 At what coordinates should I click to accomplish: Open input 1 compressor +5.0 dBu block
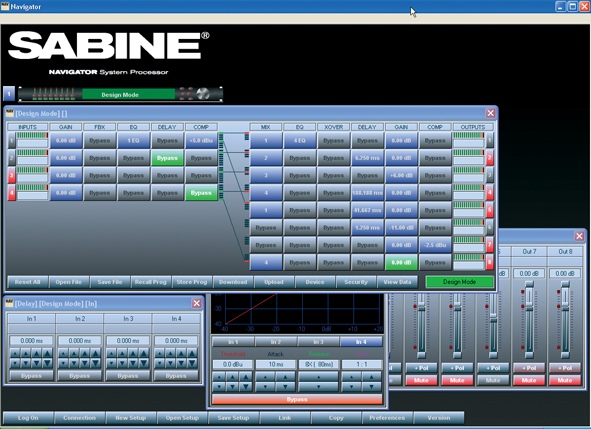pos(201,141)
